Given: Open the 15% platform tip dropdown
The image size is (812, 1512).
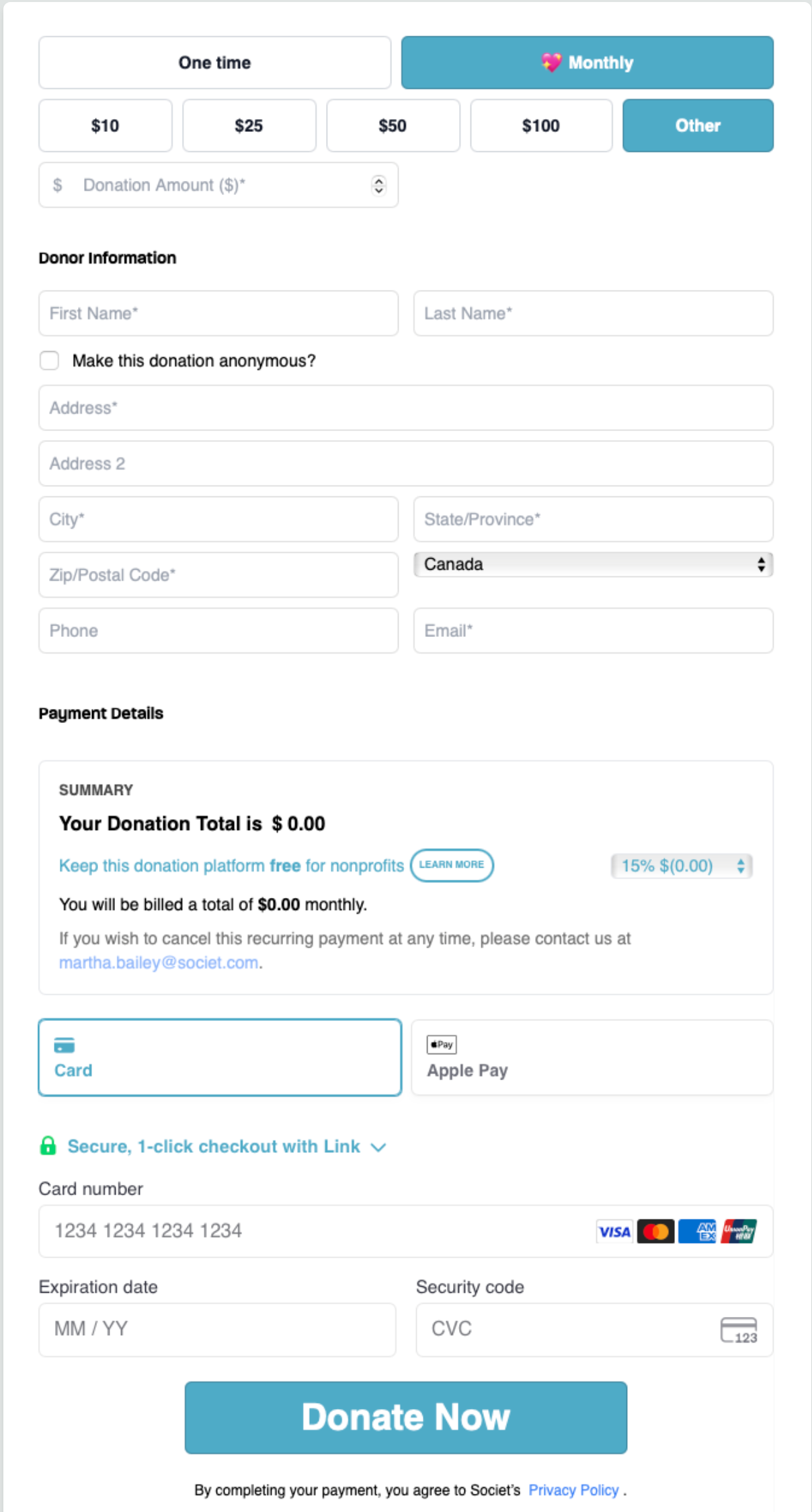Looking at the screenshot, I should pos(681,866).
